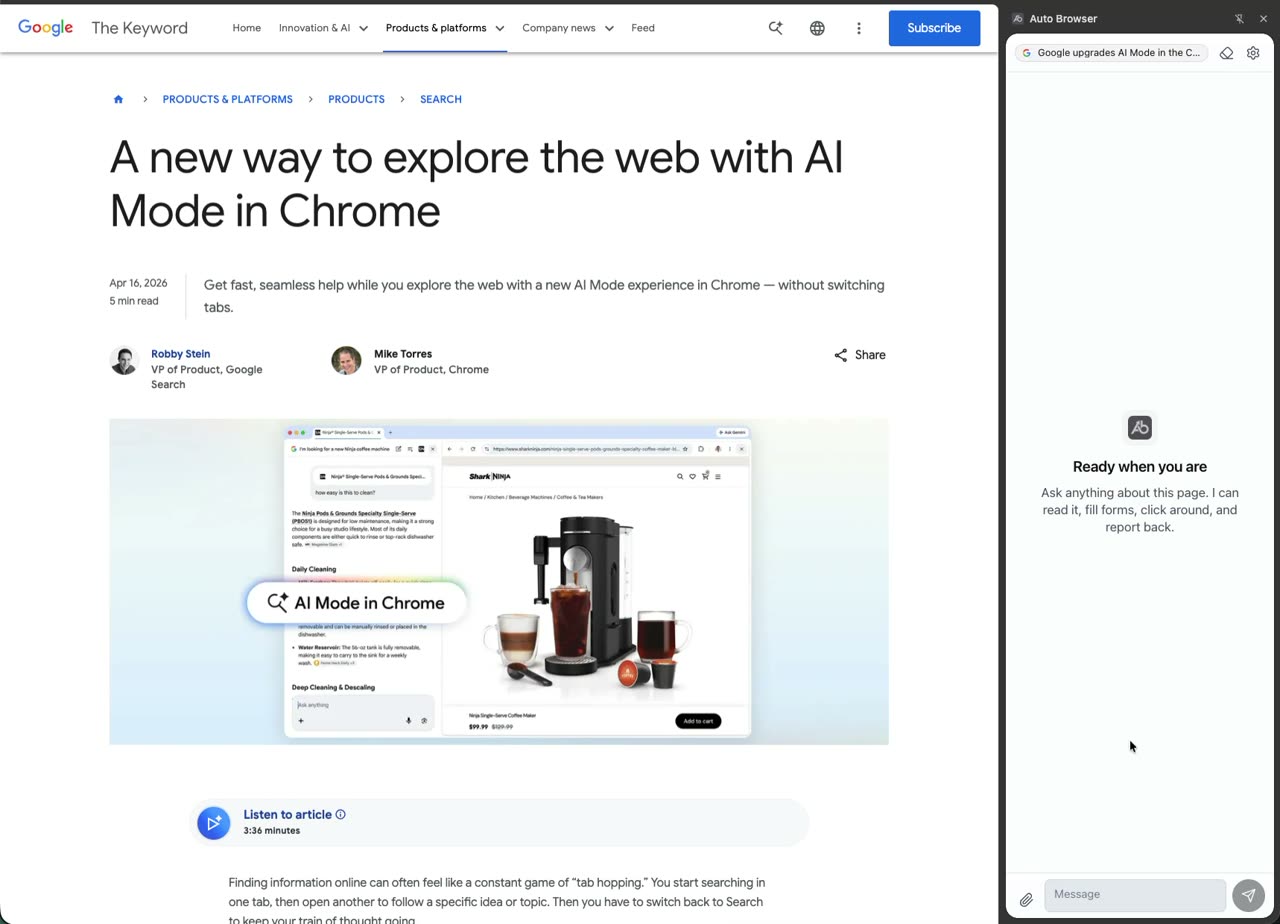Open the Feed nav item
The image size is (1280, 924).
tap(643, 28)
